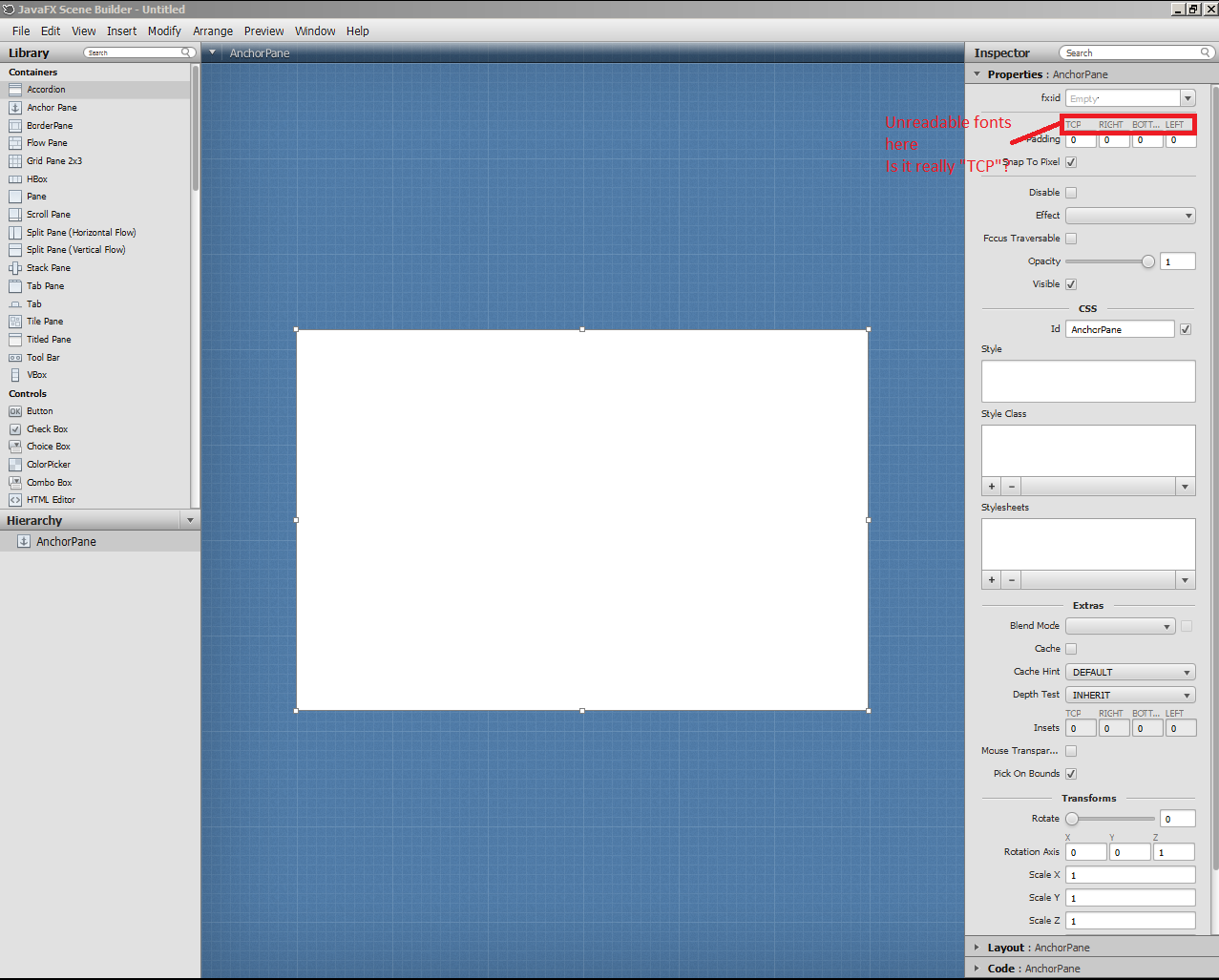Open the Effect dropdown

click(1130, 216)
